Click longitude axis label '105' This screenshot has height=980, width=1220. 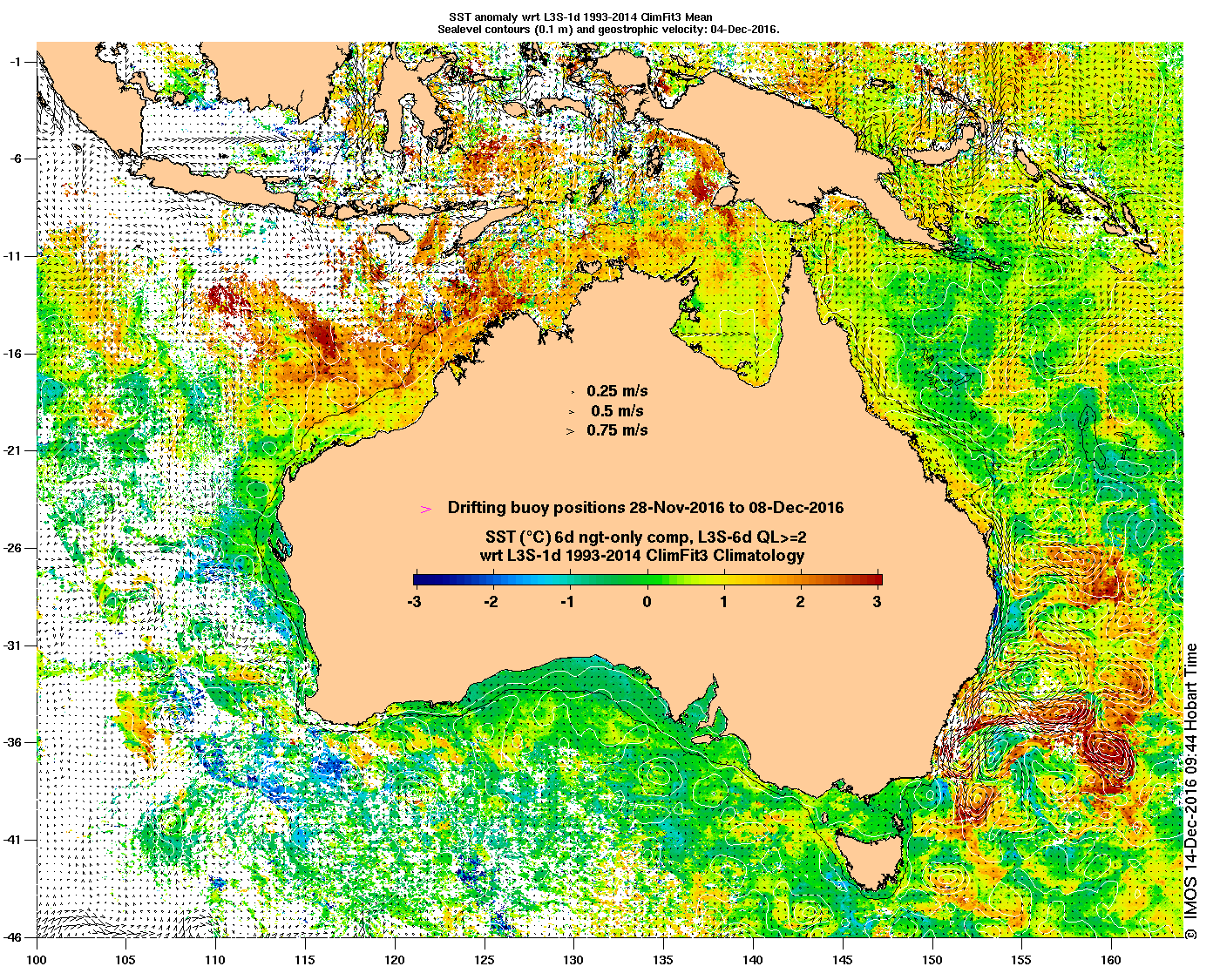pos(126,960)
